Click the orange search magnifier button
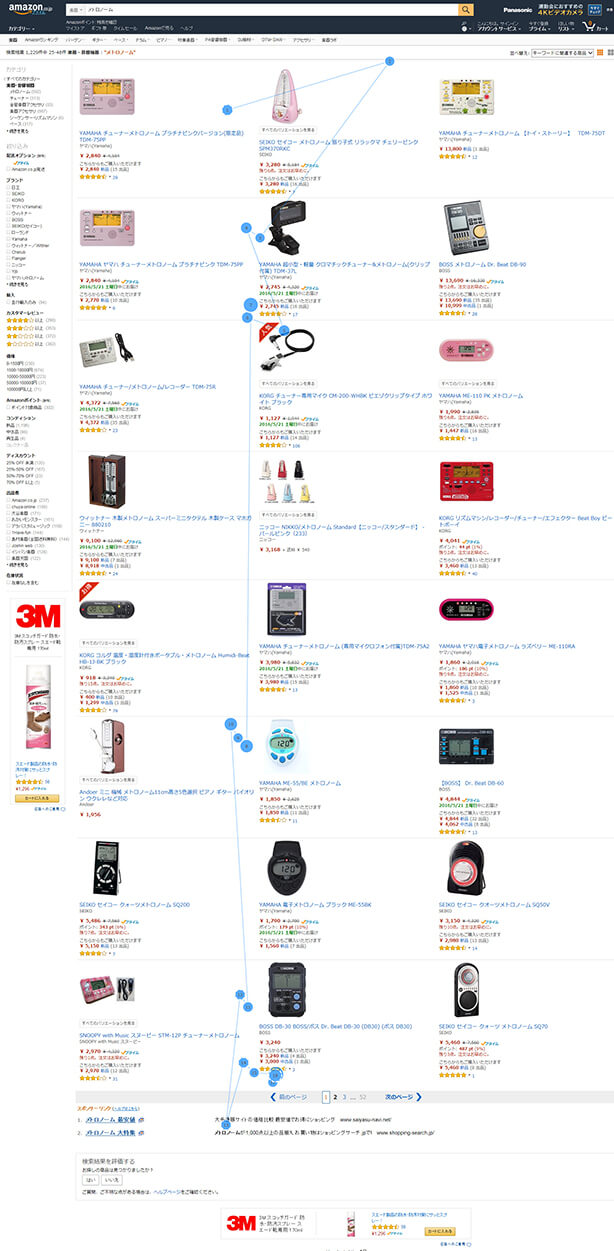This screenshot has width=614, height=1251. [x=465, y=9]
